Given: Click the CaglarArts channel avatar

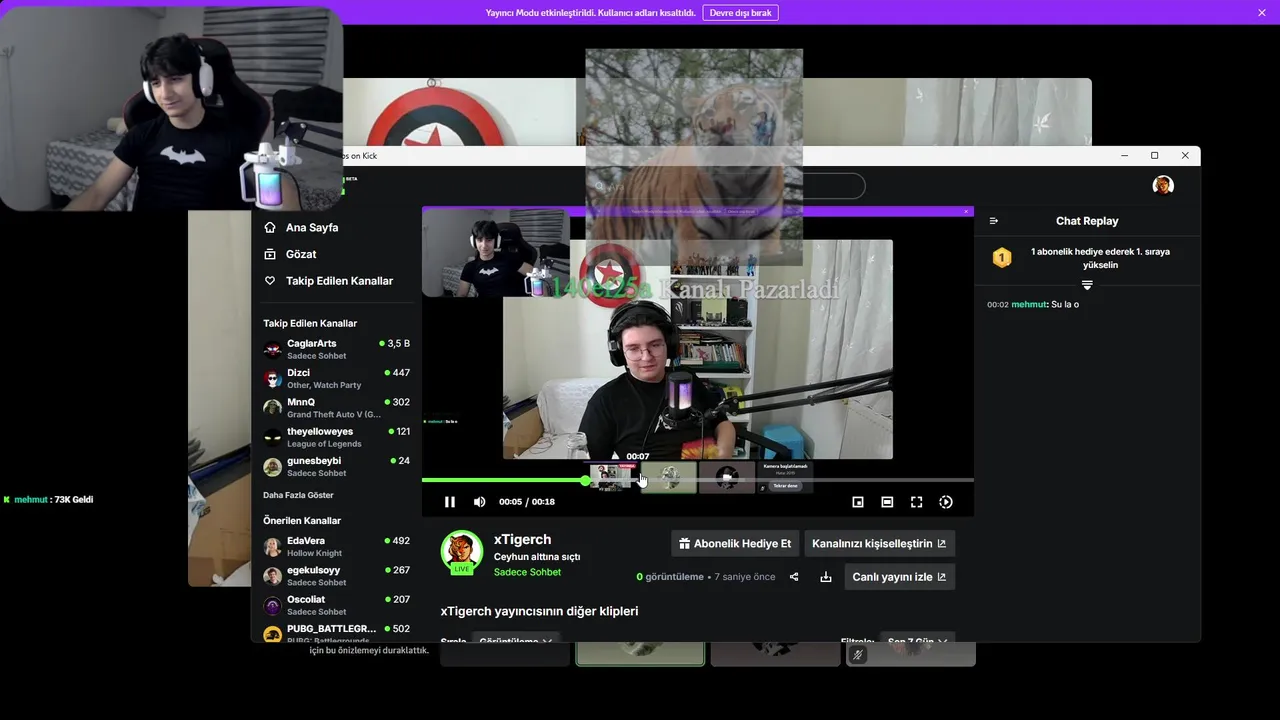Looking at the screenshot, I should point(272,349).
